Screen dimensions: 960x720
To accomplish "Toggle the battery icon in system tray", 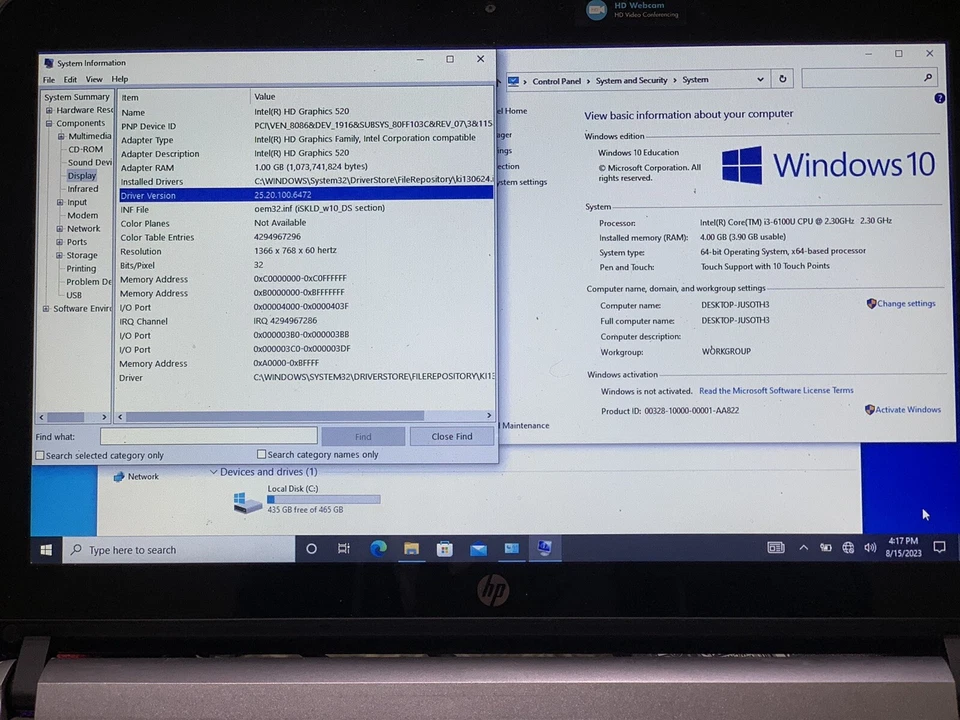I will [825, 548].
